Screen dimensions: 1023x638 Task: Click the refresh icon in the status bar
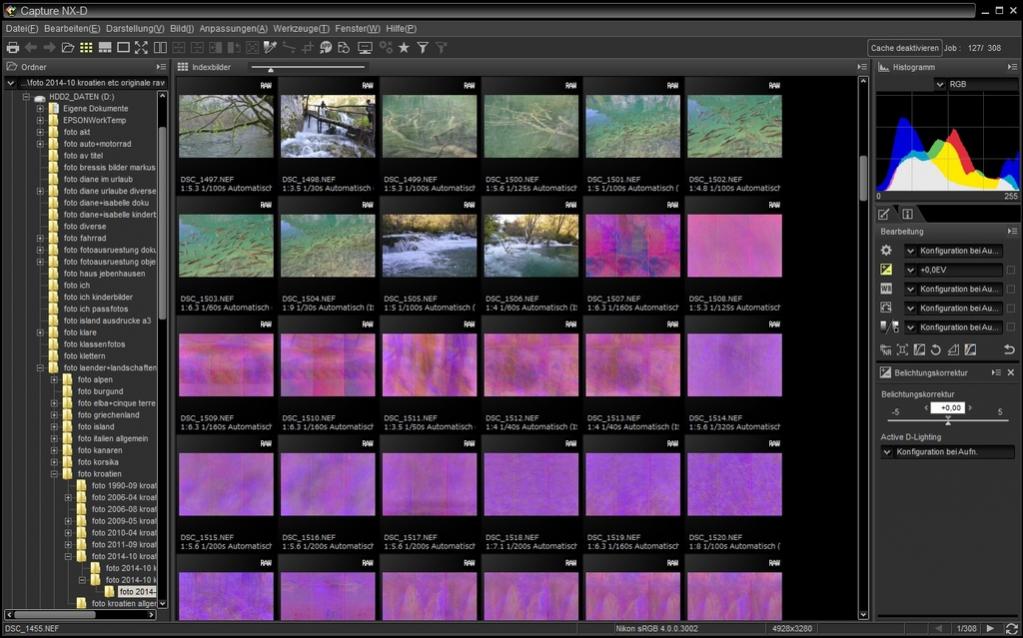tap(1011, 629)
